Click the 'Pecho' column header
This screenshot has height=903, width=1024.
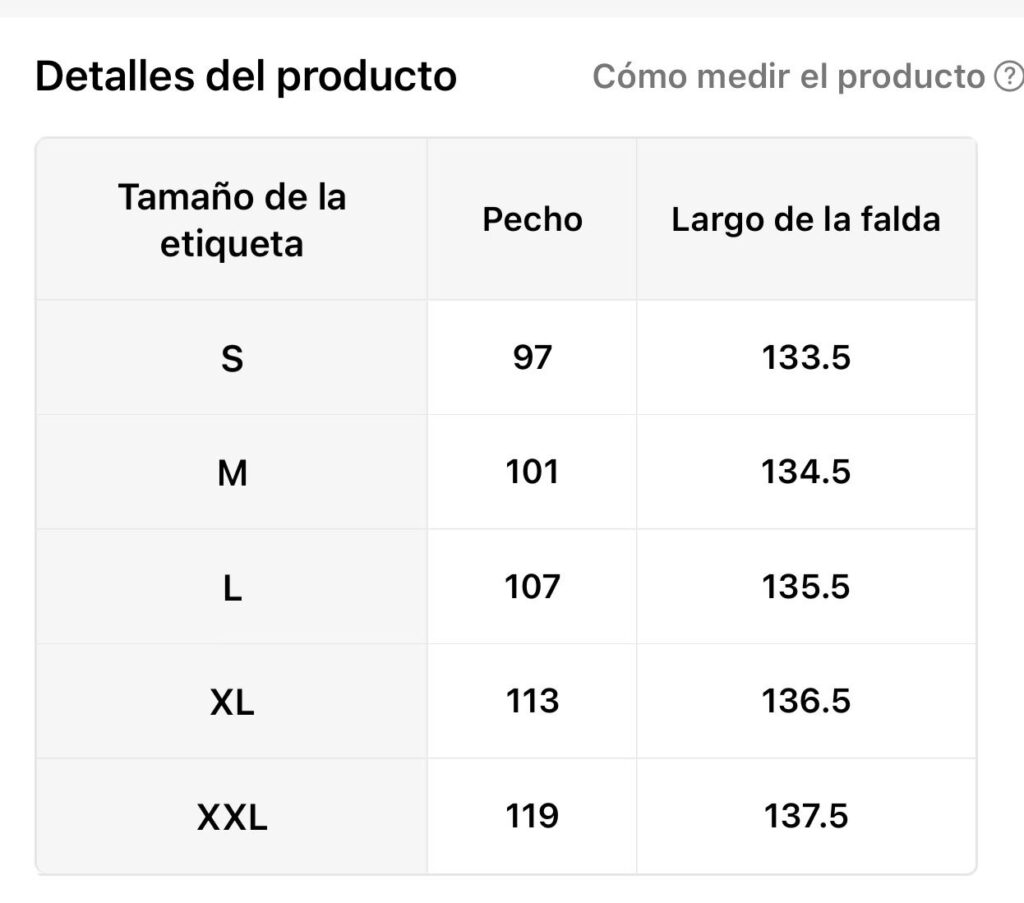(x=532, y=219)
